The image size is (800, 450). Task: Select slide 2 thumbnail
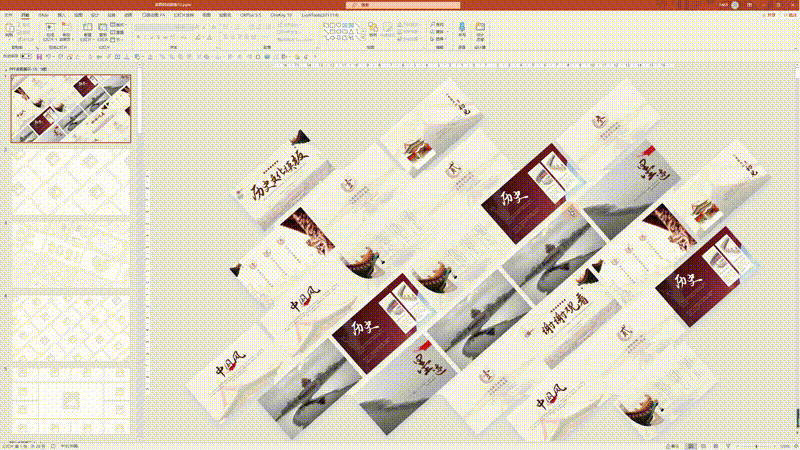point(71,182)
